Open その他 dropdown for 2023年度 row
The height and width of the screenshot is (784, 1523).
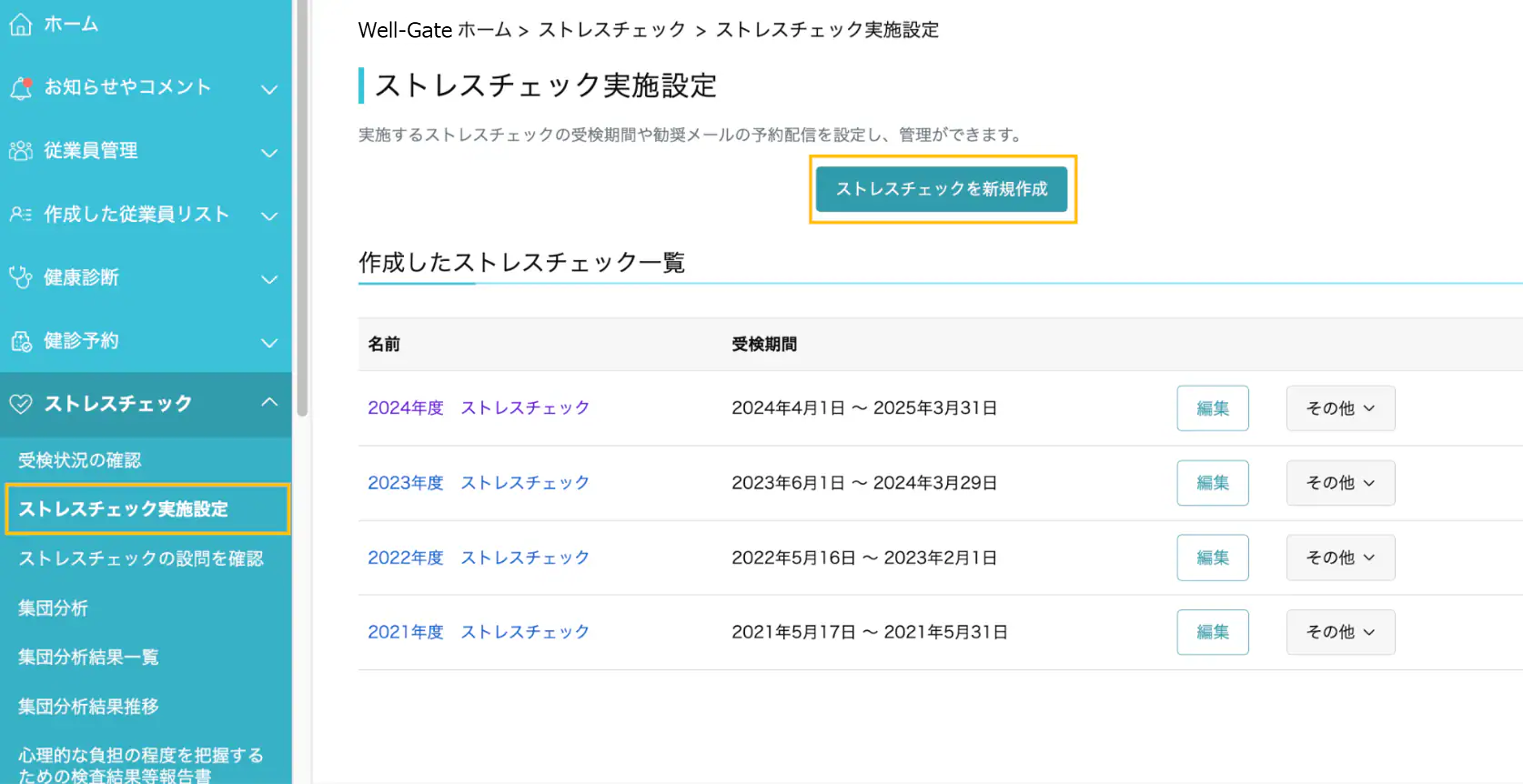point(1340,483)
